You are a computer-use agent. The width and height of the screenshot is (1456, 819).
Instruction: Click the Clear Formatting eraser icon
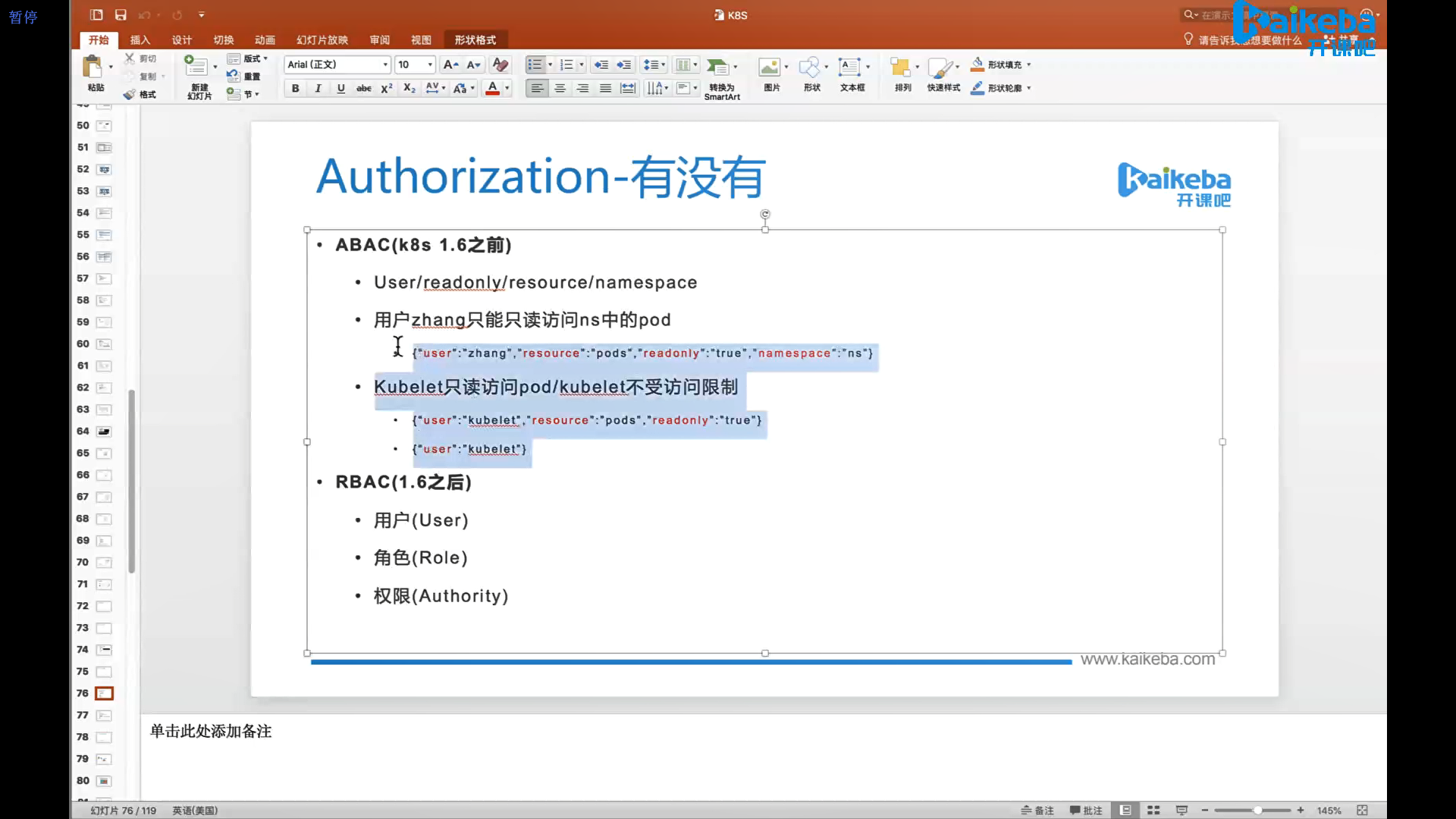[500, 64]
